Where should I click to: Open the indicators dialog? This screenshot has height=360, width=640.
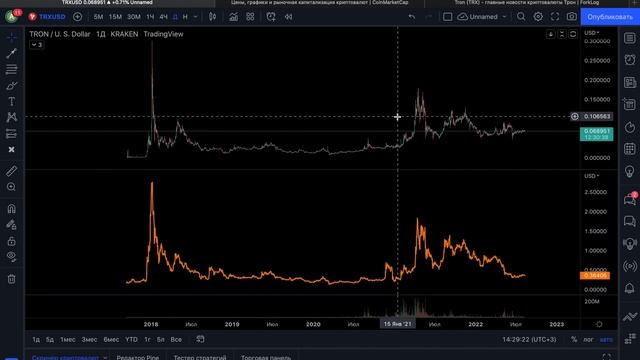(233, 17)
